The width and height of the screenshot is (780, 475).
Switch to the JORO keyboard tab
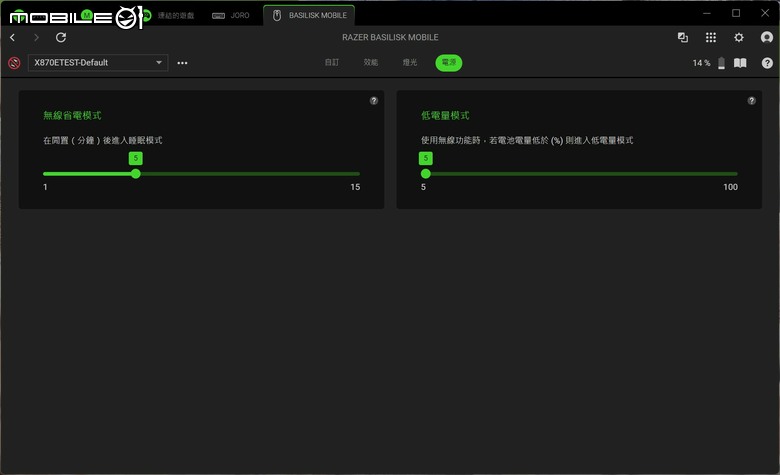coord(231,15)
